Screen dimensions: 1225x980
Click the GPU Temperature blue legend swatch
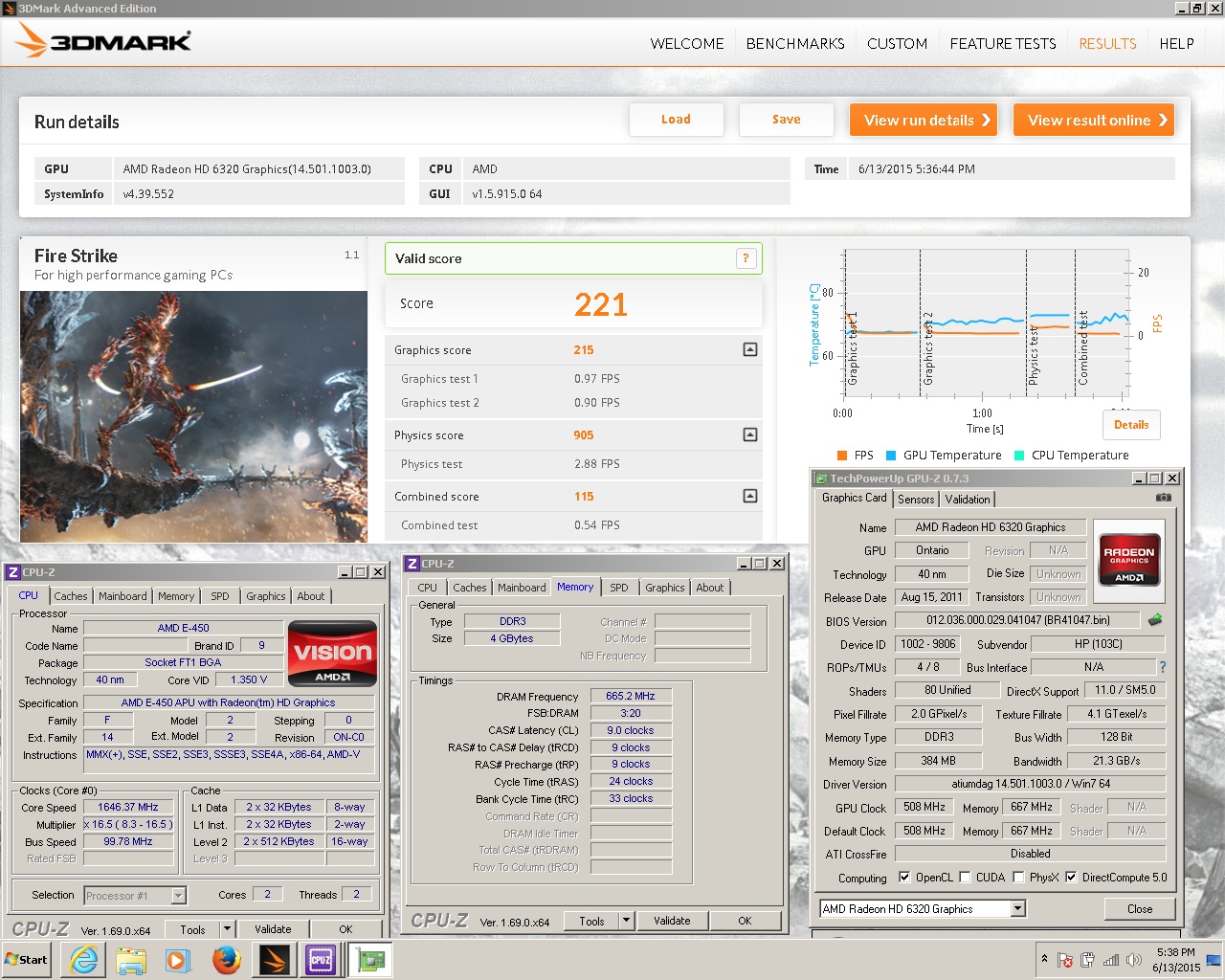coord(891,456)
